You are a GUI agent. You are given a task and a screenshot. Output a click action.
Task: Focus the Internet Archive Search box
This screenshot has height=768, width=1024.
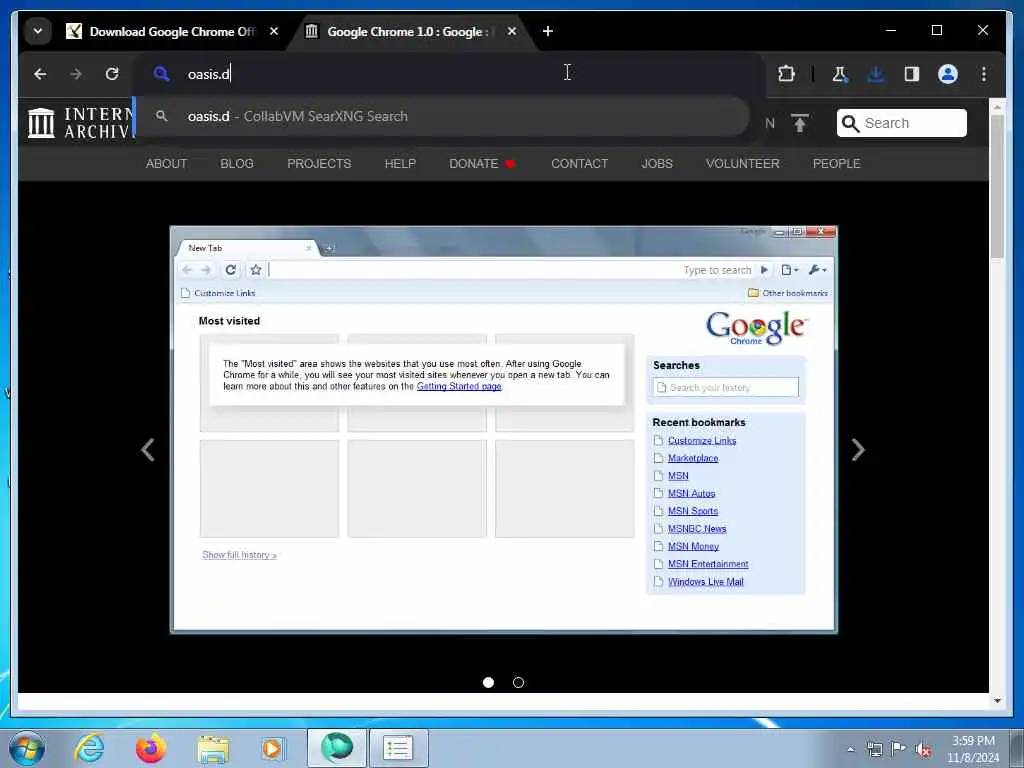pyautogui.click(x=901, y=123)
